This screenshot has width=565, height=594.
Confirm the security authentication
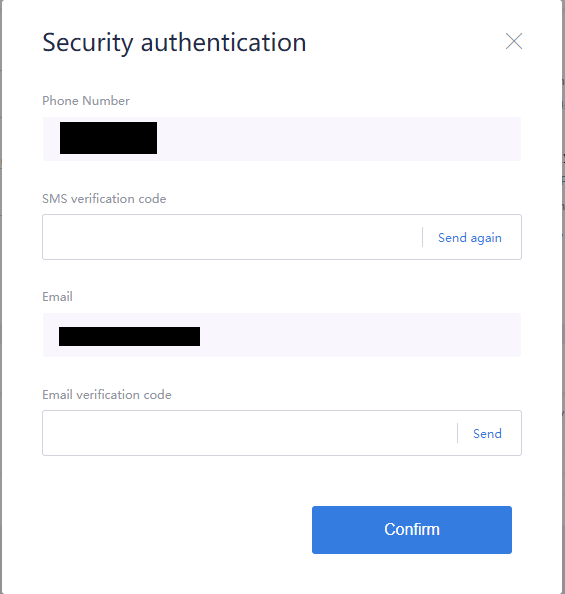(x=412, y=530)
